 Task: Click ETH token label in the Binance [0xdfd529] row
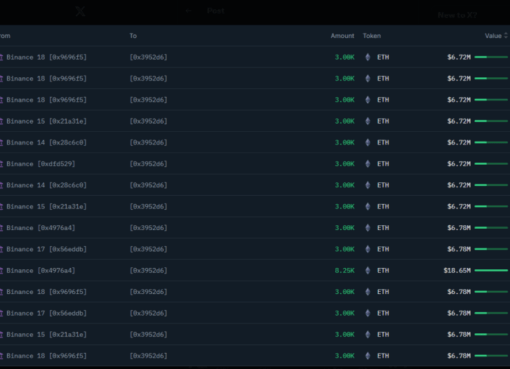pos(383,164)
